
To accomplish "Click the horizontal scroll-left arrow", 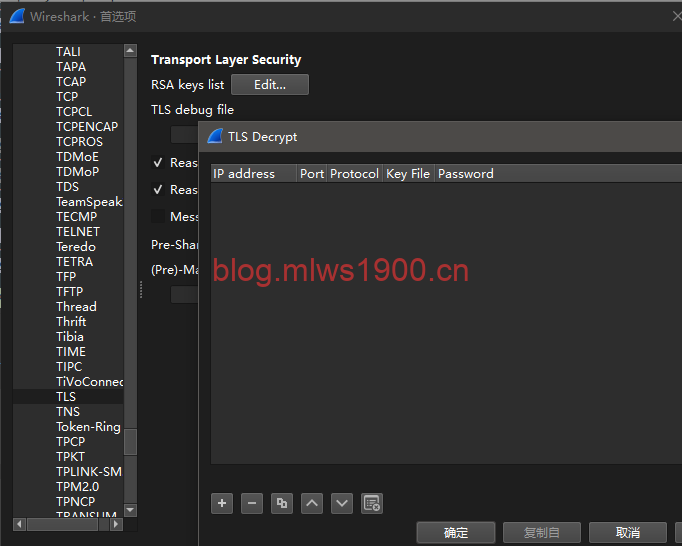I will pyautogui.click(x=19, y=524).
